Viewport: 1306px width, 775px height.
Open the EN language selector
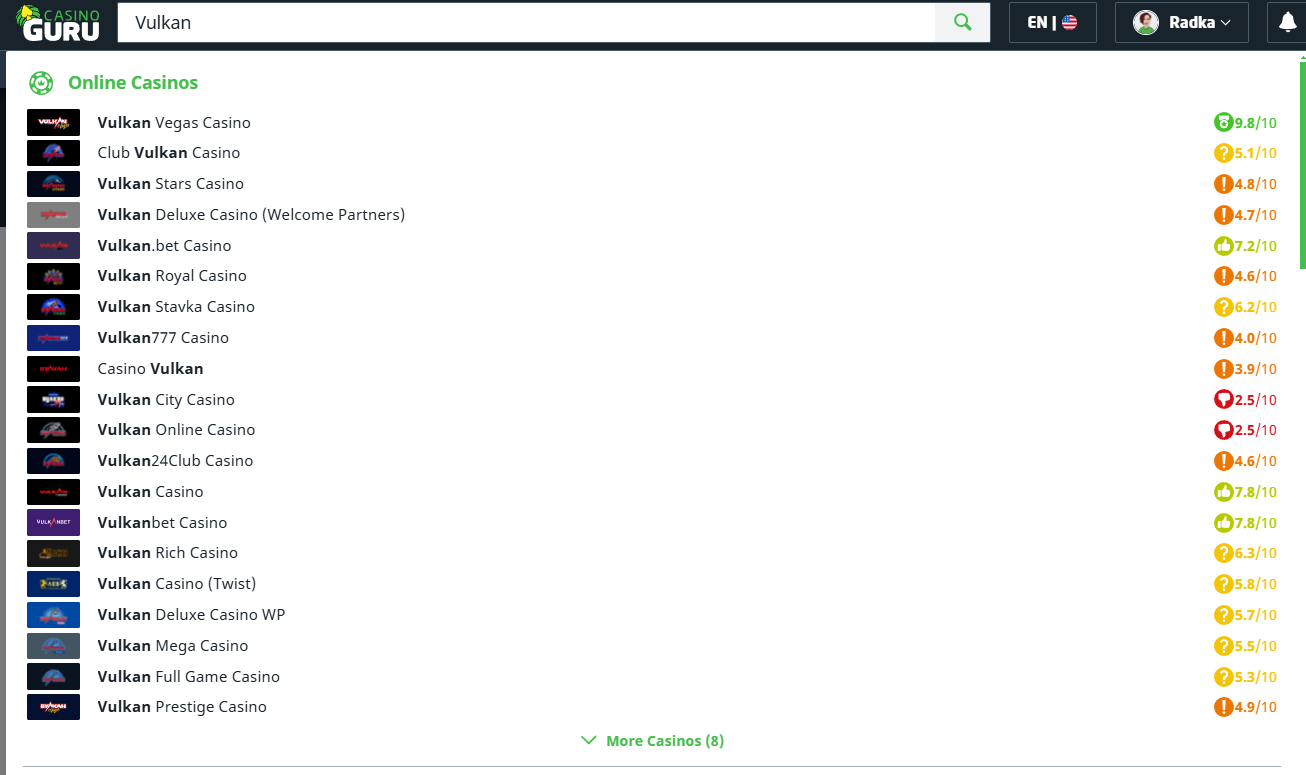(1052, 22)
